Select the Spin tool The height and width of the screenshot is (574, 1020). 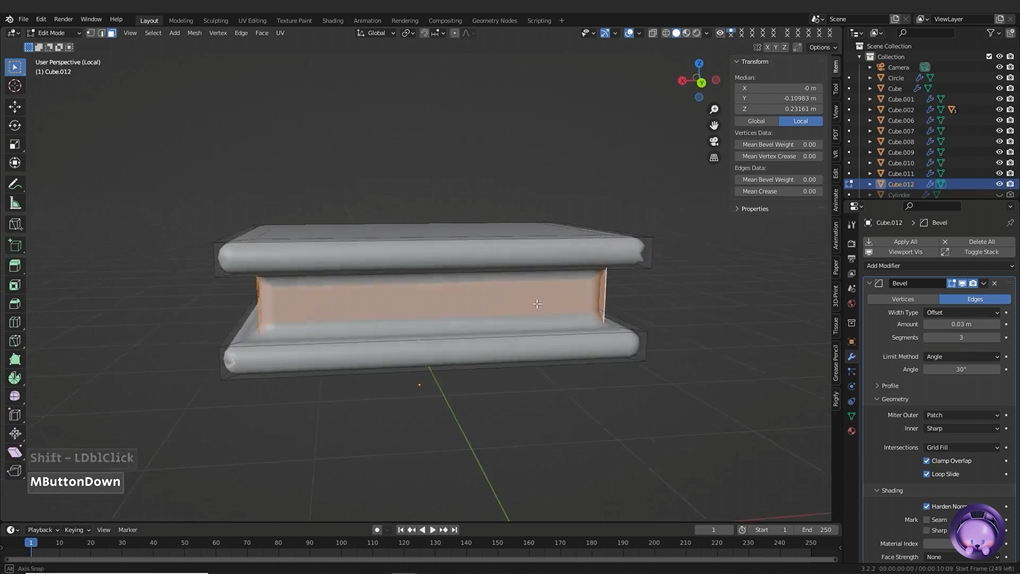coord(15,378)
